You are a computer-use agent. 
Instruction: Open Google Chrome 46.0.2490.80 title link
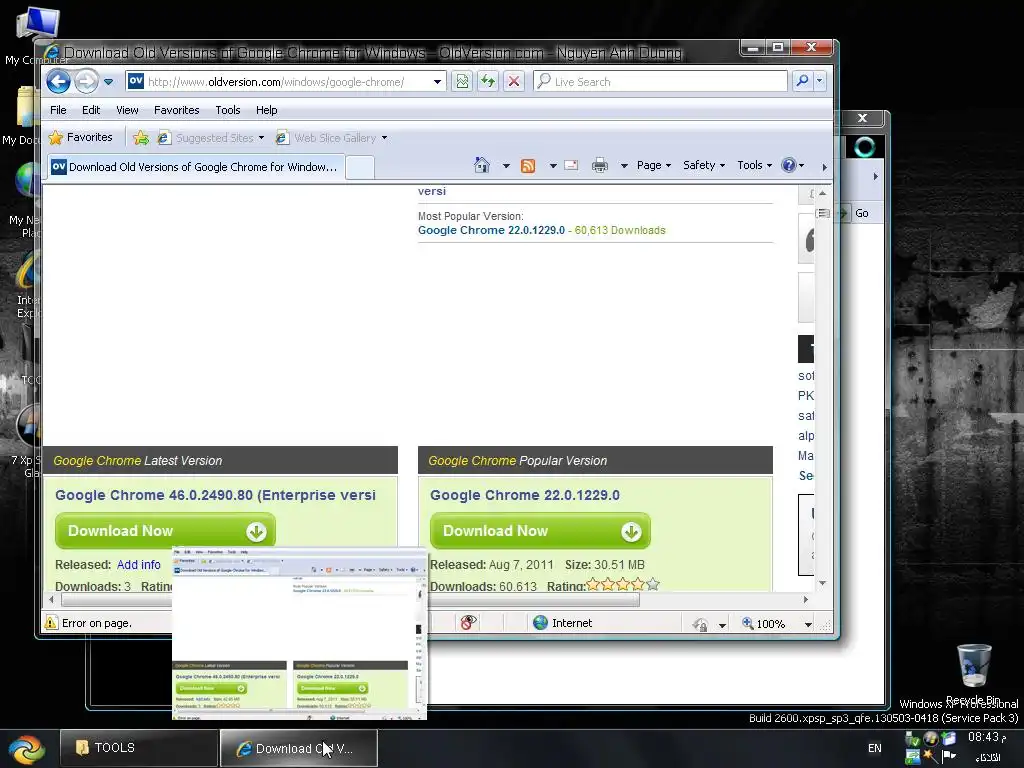tap(216, 495)
